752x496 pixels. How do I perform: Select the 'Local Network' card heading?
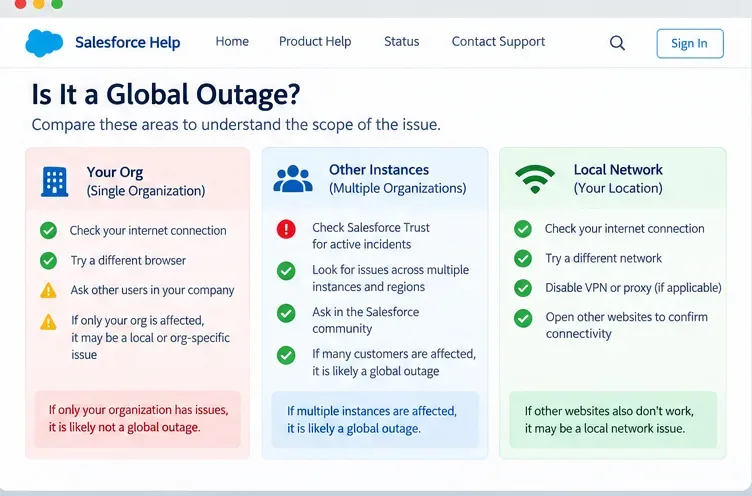618,170
